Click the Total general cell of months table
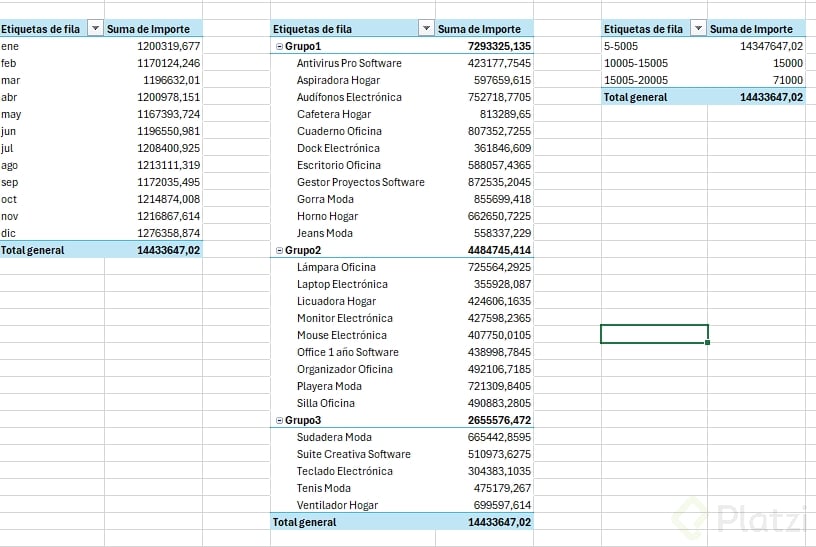 coord(32,250)
